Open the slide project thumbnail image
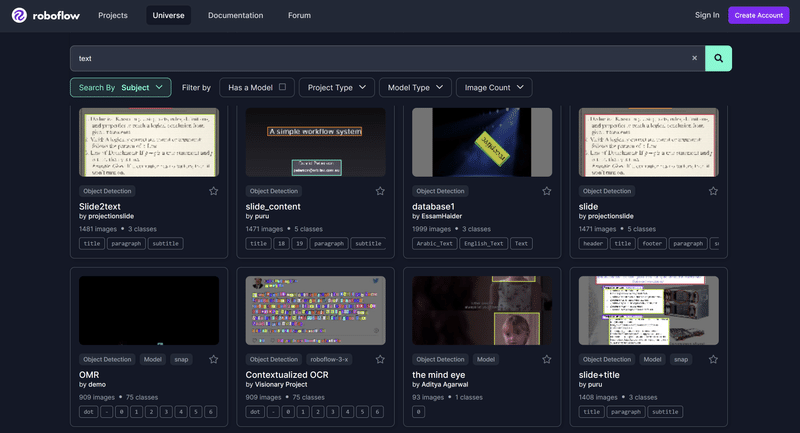The image size is (800, 433). [648, 142]
